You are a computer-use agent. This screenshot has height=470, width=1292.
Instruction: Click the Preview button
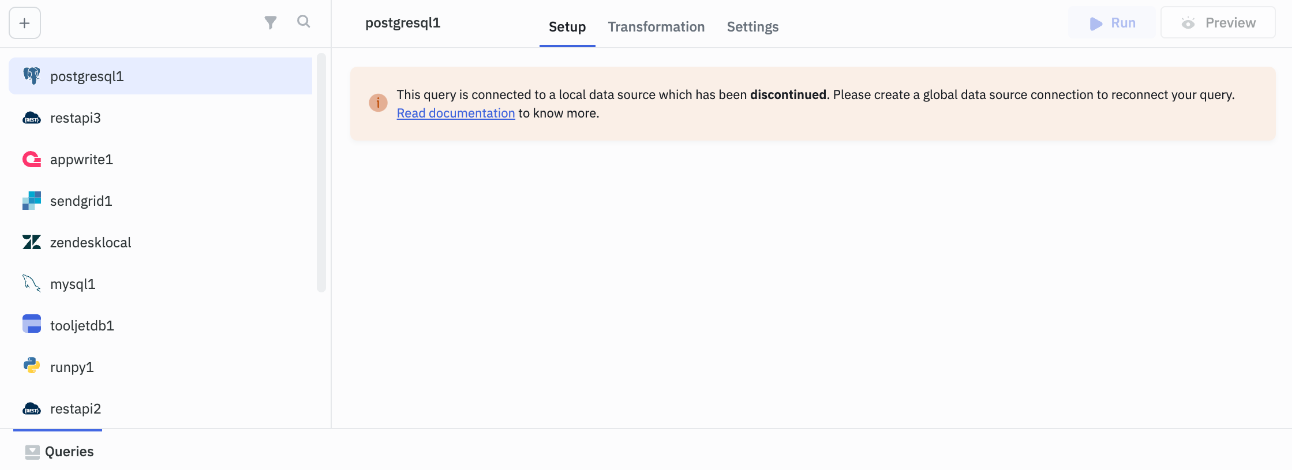[x=1217, y=23]
